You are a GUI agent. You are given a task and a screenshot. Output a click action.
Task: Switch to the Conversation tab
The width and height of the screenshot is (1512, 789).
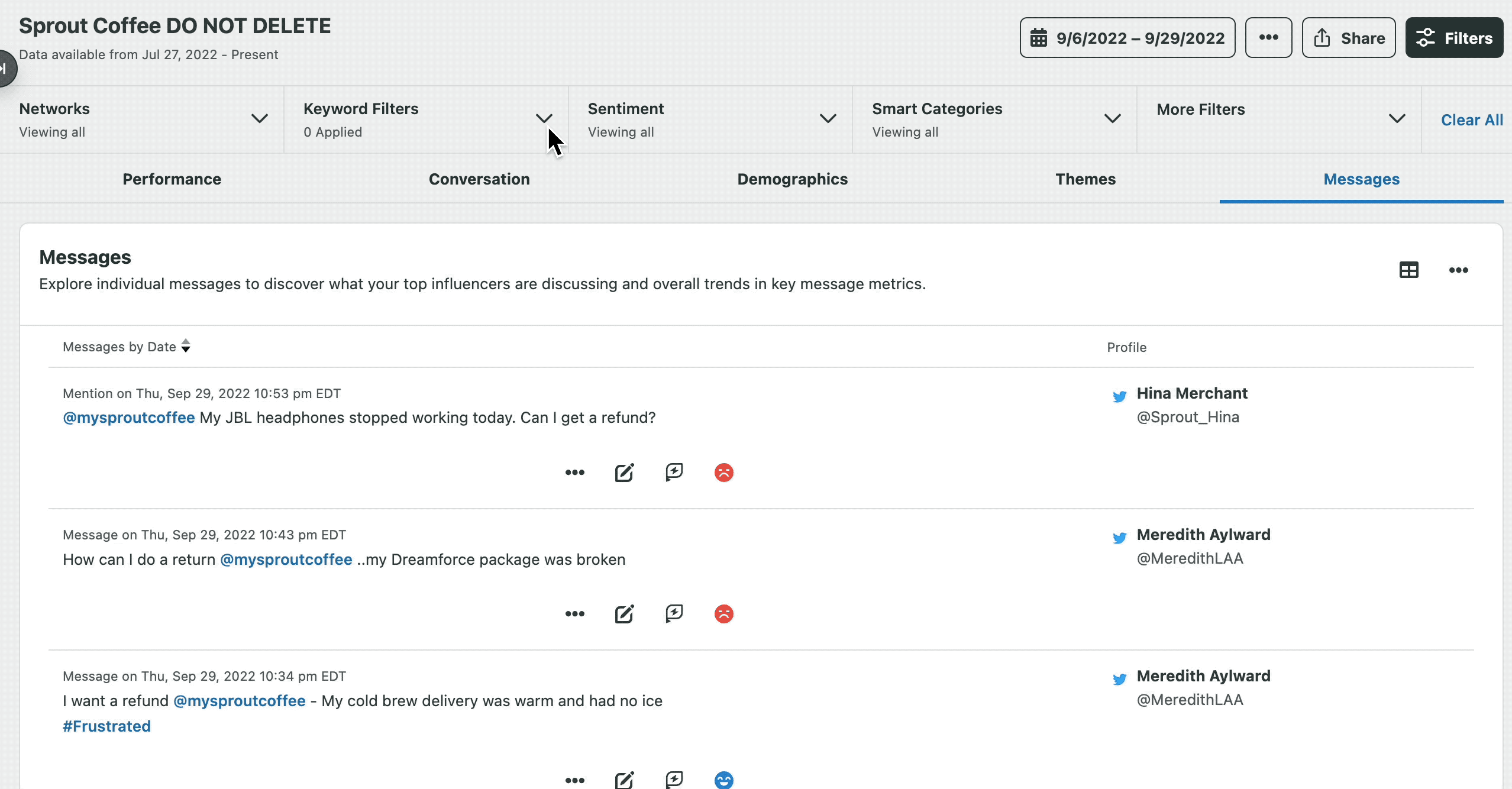click(479, 179)
